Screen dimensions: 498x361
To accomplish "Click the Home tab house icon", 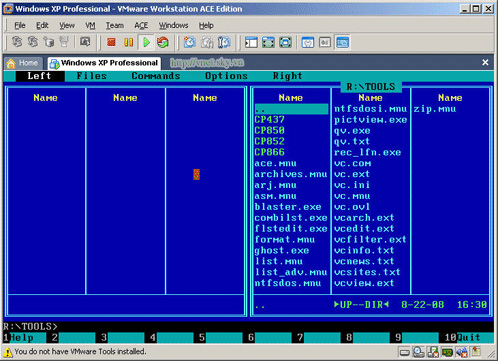I will click(x=11, y=63).
